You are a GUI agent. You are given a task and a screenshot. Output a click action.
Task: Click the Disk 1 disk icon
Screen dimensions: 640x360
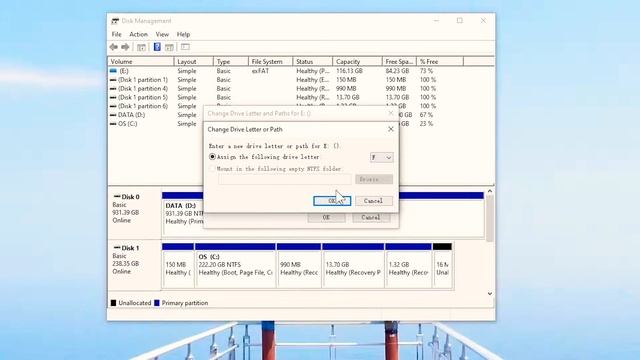[x=117, y=248]
